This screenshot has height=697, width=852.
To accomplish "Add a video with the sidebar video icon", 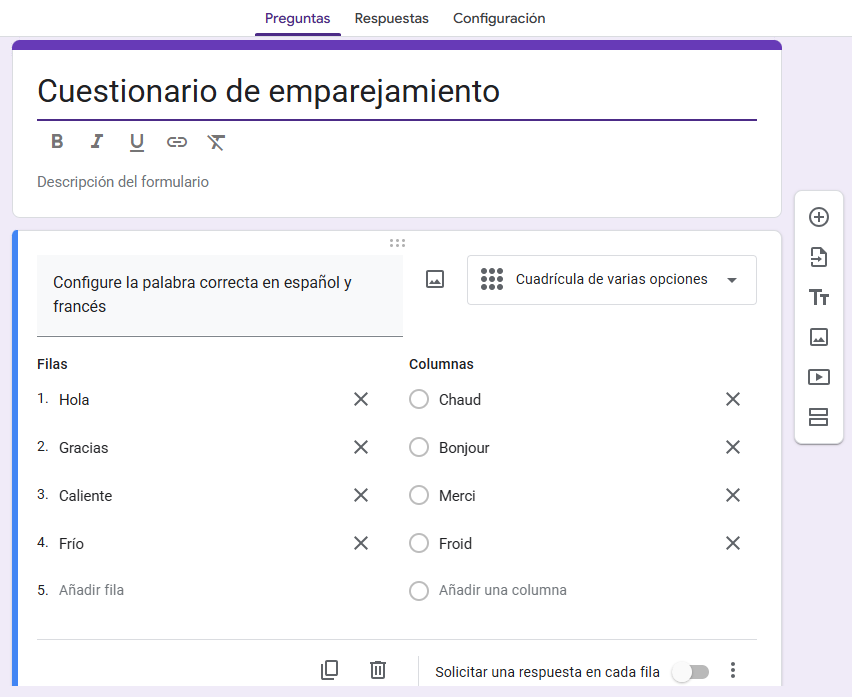I will coord(818,377).
